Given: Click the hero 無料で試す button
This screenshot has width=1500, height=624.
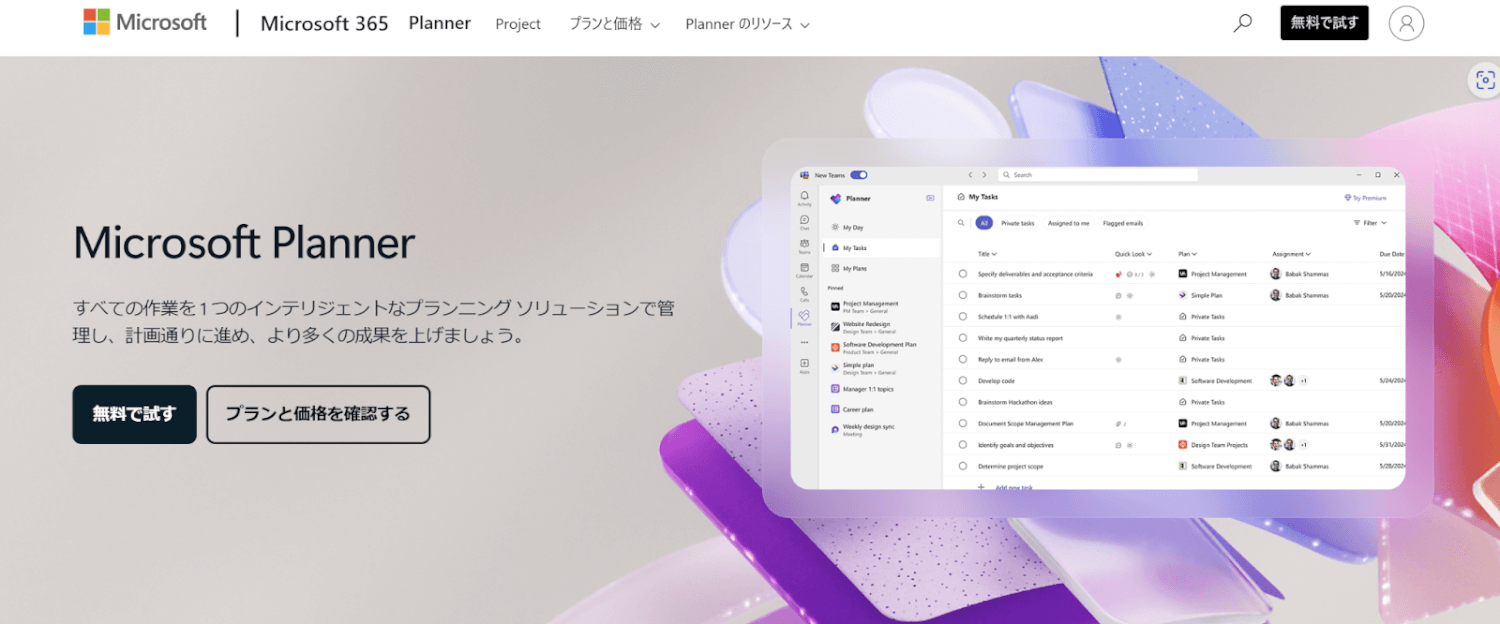Looking at the screenshot, I should coord(134,414).
